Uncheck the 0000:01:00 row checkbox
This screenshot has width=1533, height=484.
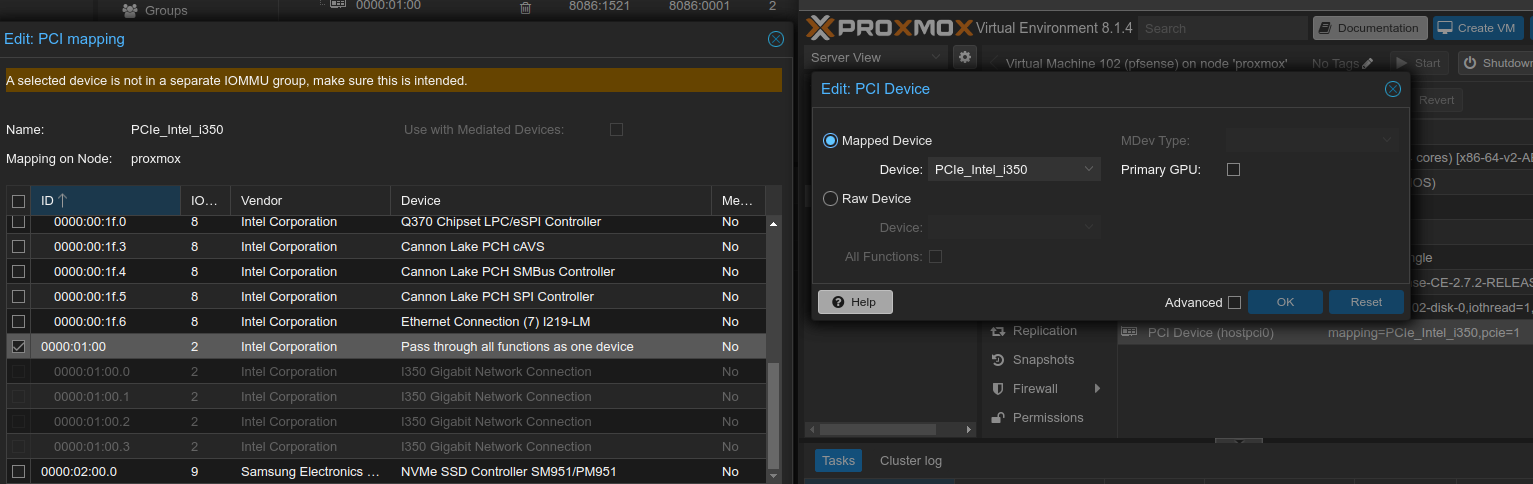(18, 347)
